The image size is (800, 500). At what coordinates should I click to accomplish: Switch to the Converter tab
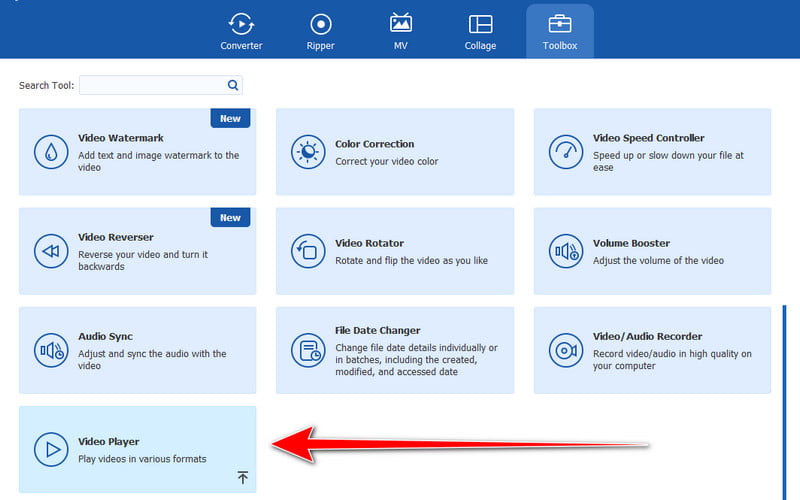click(x=241, y=32)
